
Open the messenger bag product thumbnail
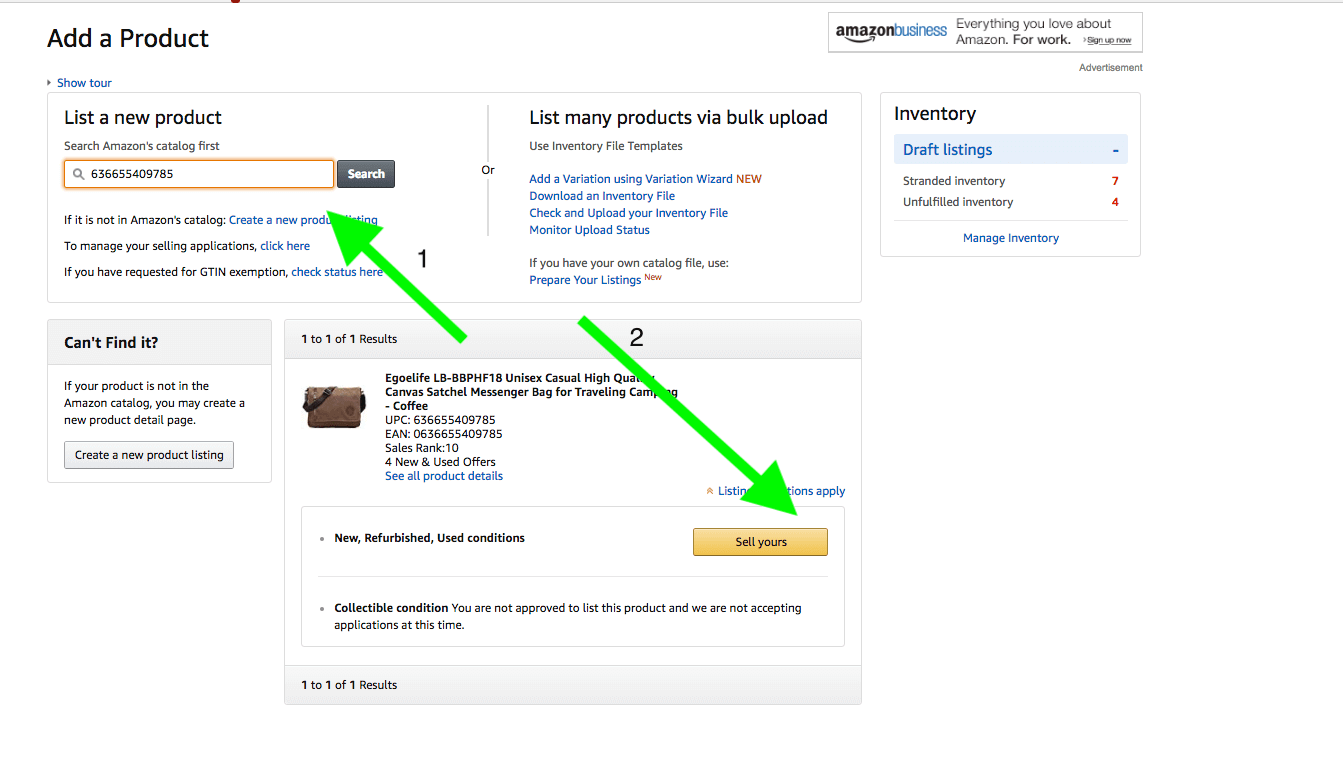pos(334,406)
